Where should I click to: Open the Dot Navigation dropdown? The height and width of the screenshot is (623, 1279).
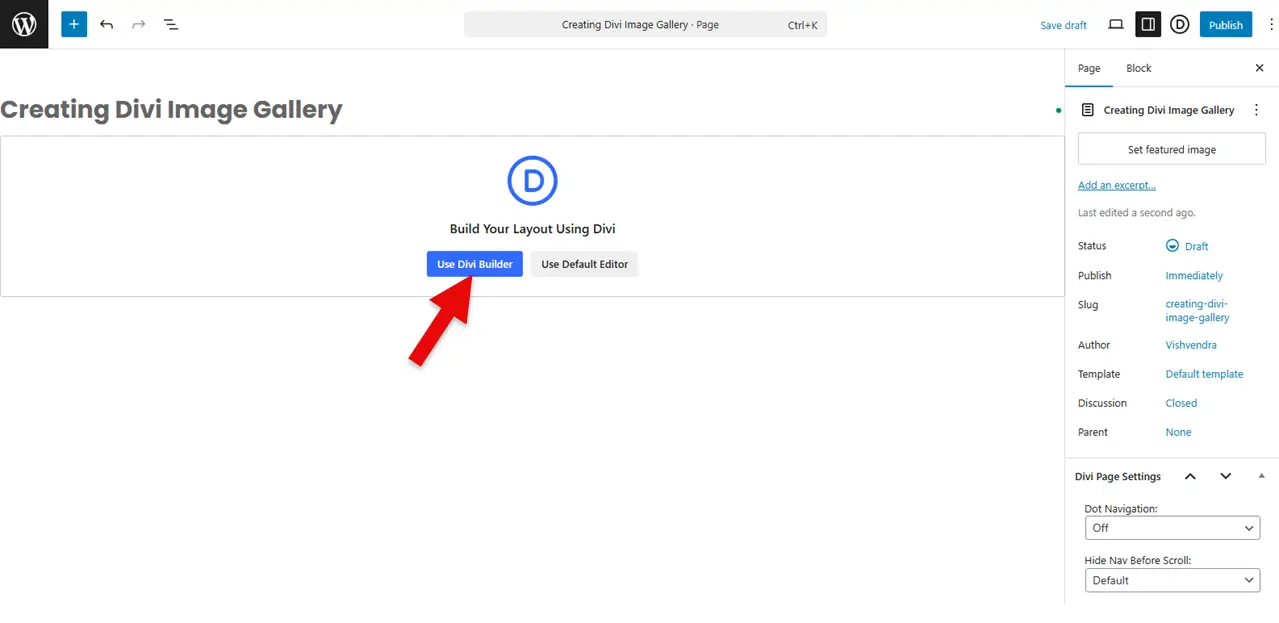pos(1172,528)
